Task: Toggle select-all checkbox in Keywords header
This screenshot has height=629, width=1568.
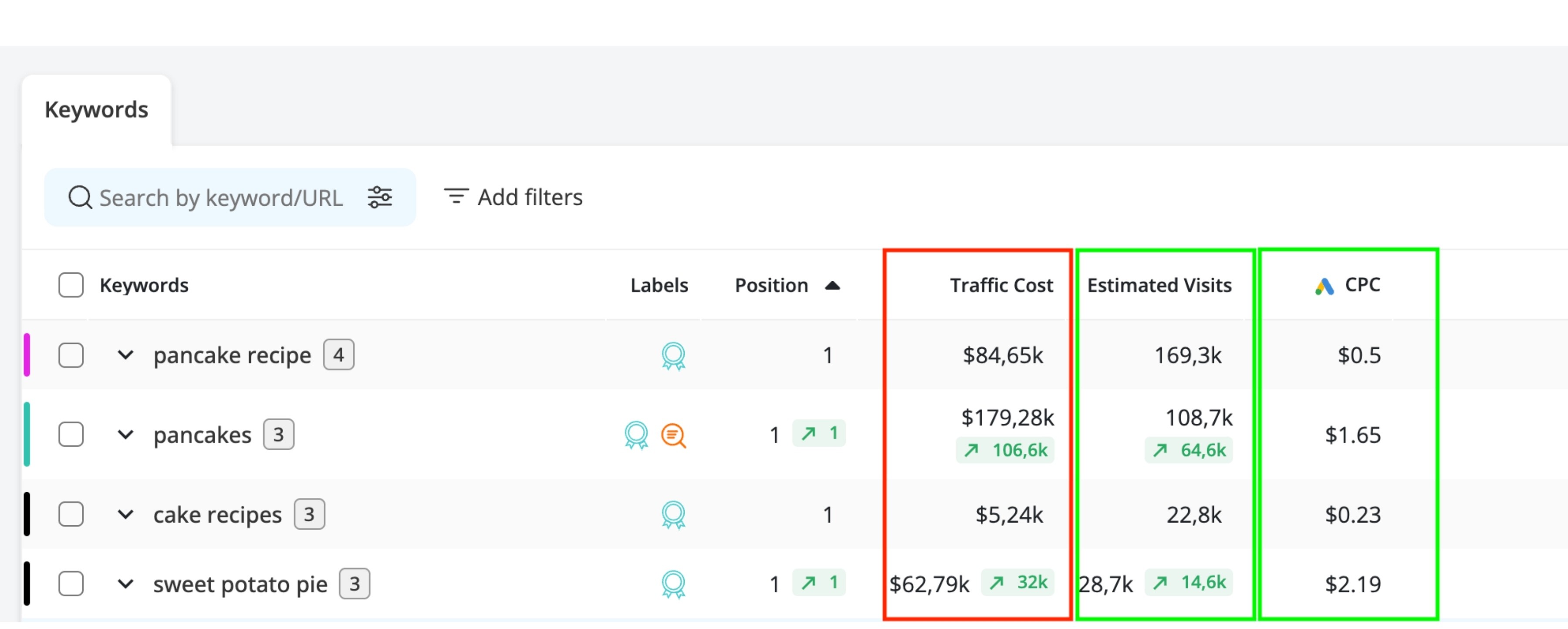Action: pos(71,285)
